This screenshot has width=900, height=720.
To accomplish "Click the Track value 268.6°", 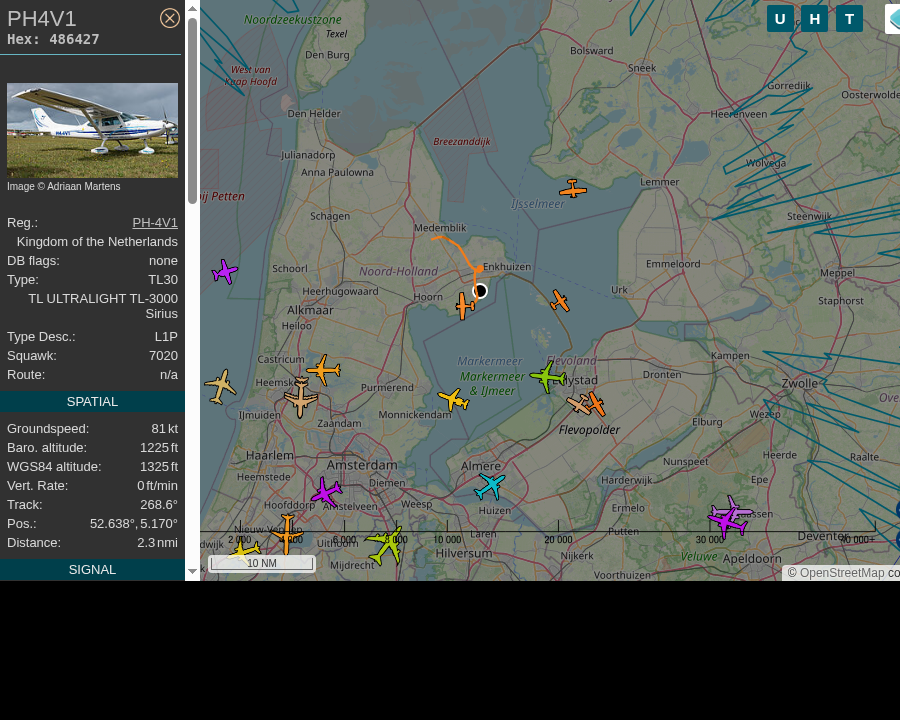I will (x=159, y=505).
